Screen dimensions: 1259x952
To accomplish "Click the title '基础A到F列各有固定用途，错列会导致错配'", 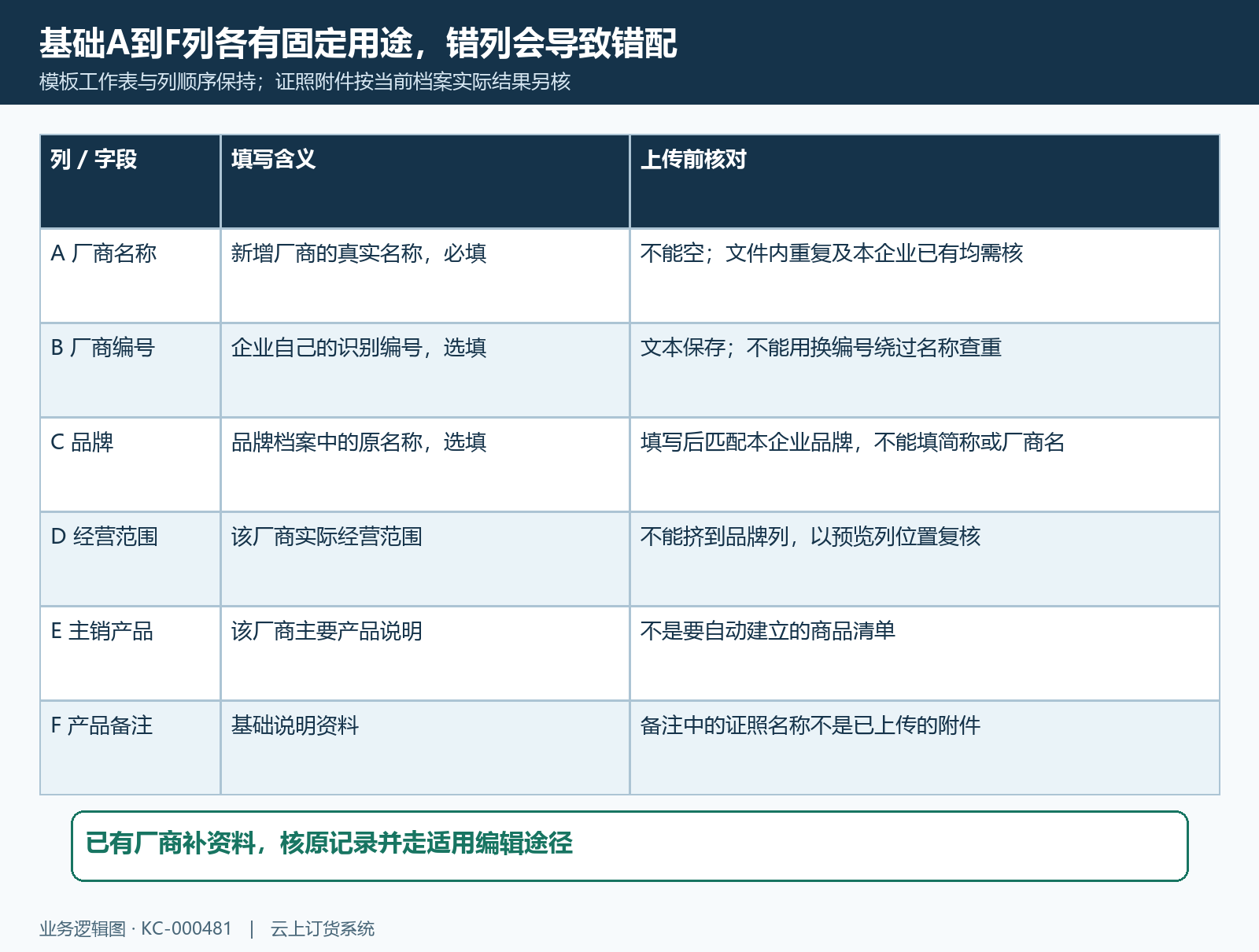I will point(358,43).
